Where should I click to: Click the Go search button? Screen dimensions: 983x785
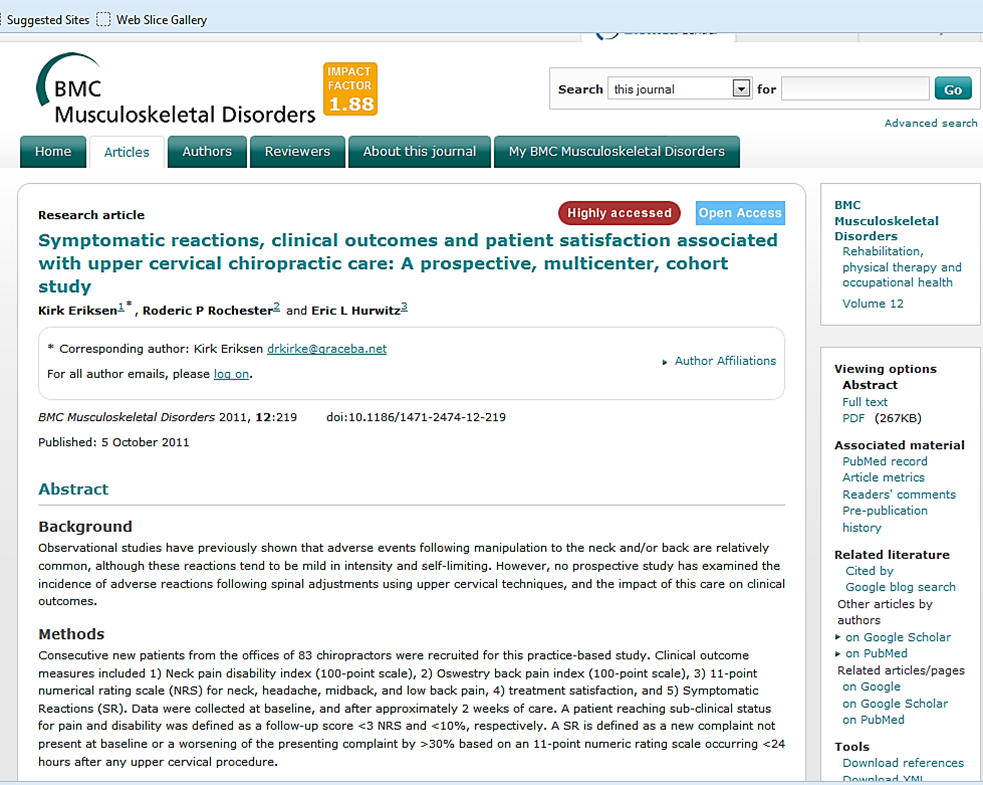coord(953,89)
